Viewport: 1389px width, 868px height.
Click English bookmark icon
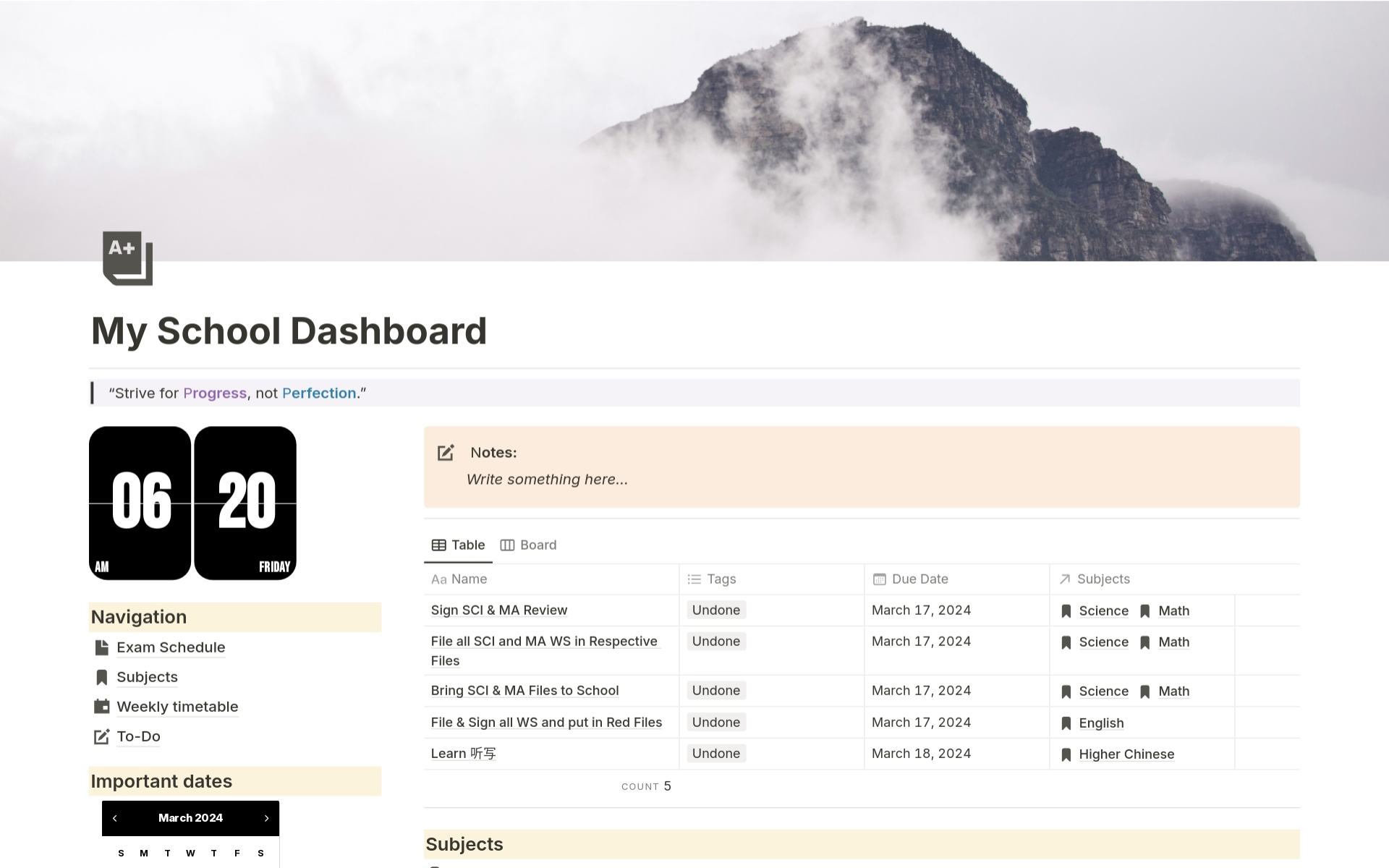[x=1066, y=723]
